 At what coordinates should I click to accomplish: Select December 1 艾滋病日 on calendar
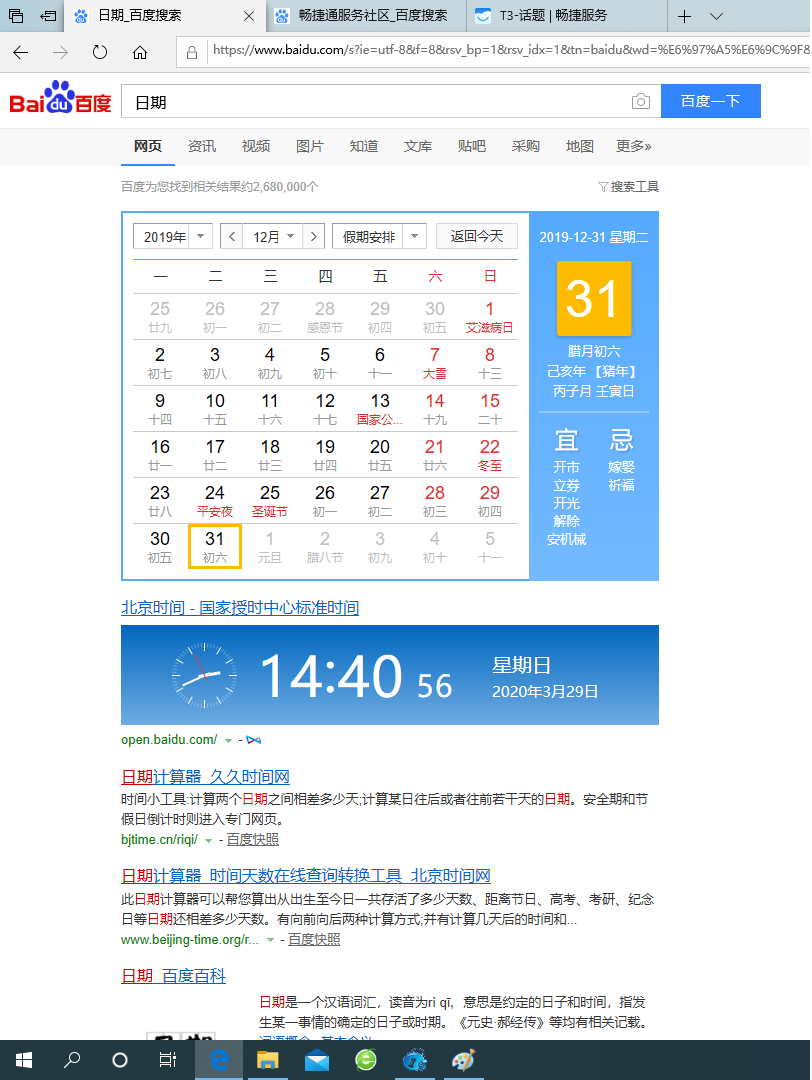[490, 317]
